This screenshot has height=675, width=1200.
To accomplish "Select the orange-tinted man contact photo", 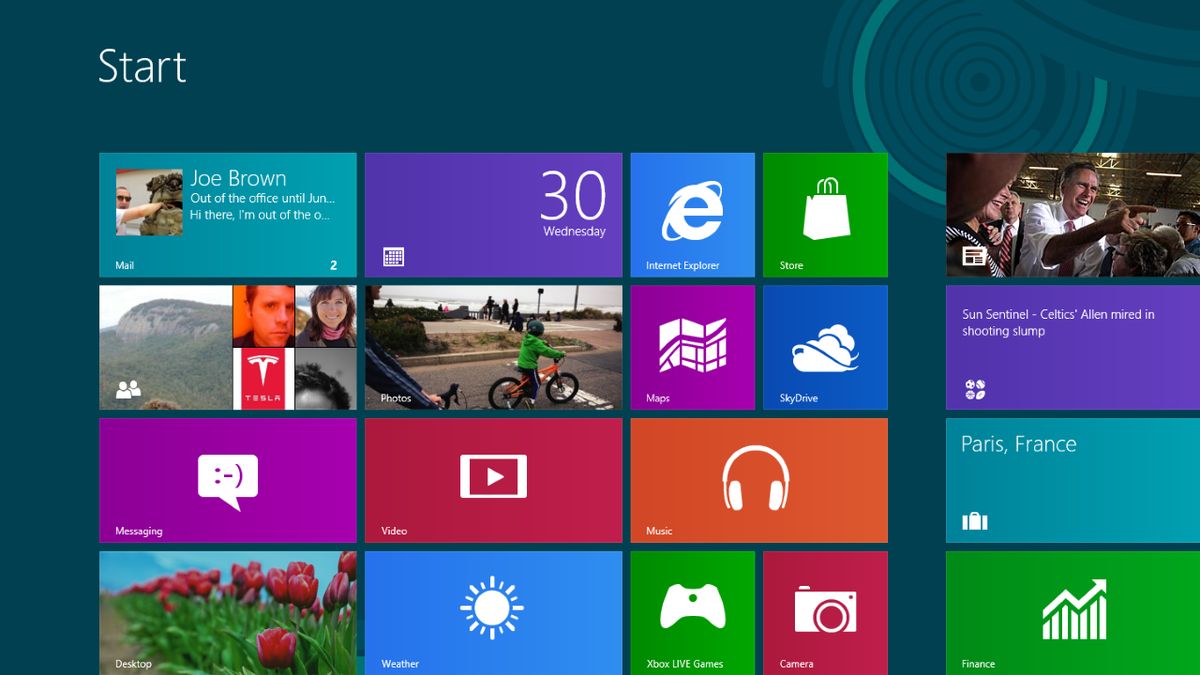I will [264, 316].
